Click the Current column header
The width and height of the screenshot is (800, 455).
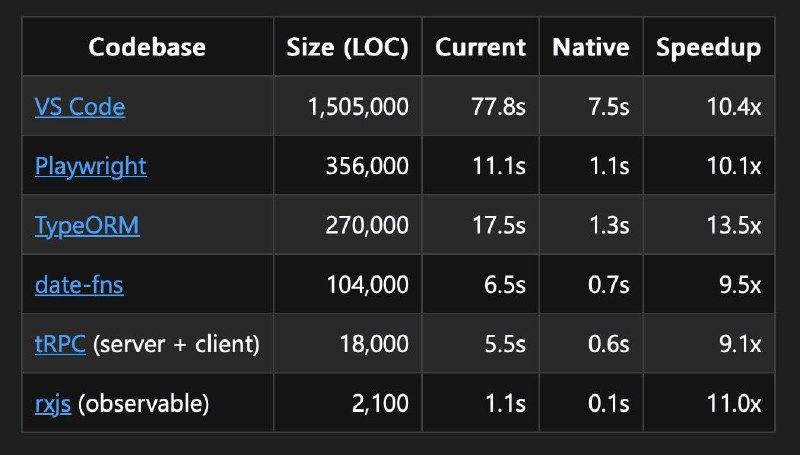pyautogui.click(x=481, y=47)
